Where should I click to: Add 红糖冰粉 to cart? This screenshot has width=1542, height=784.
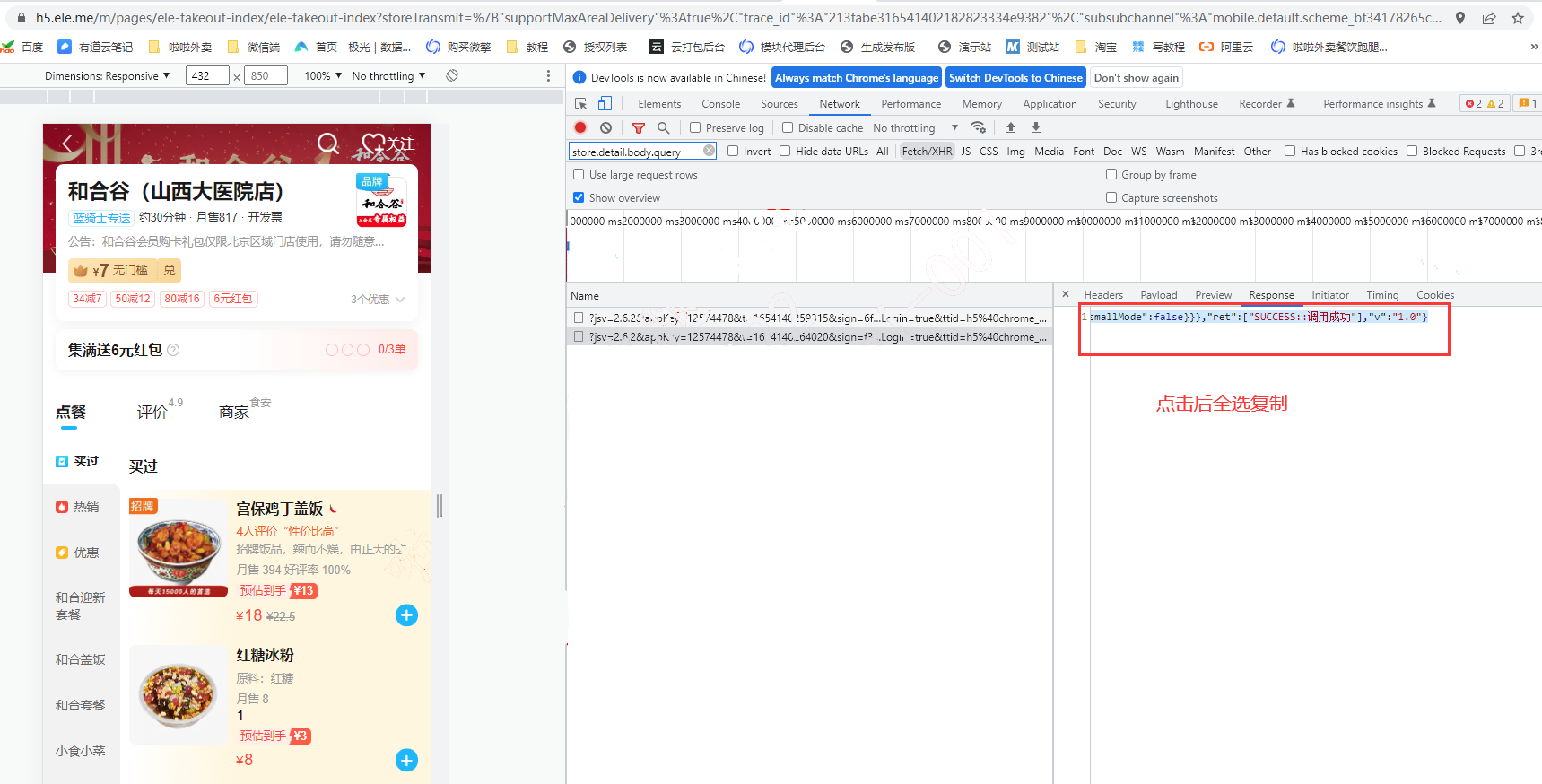click(406, 760)
